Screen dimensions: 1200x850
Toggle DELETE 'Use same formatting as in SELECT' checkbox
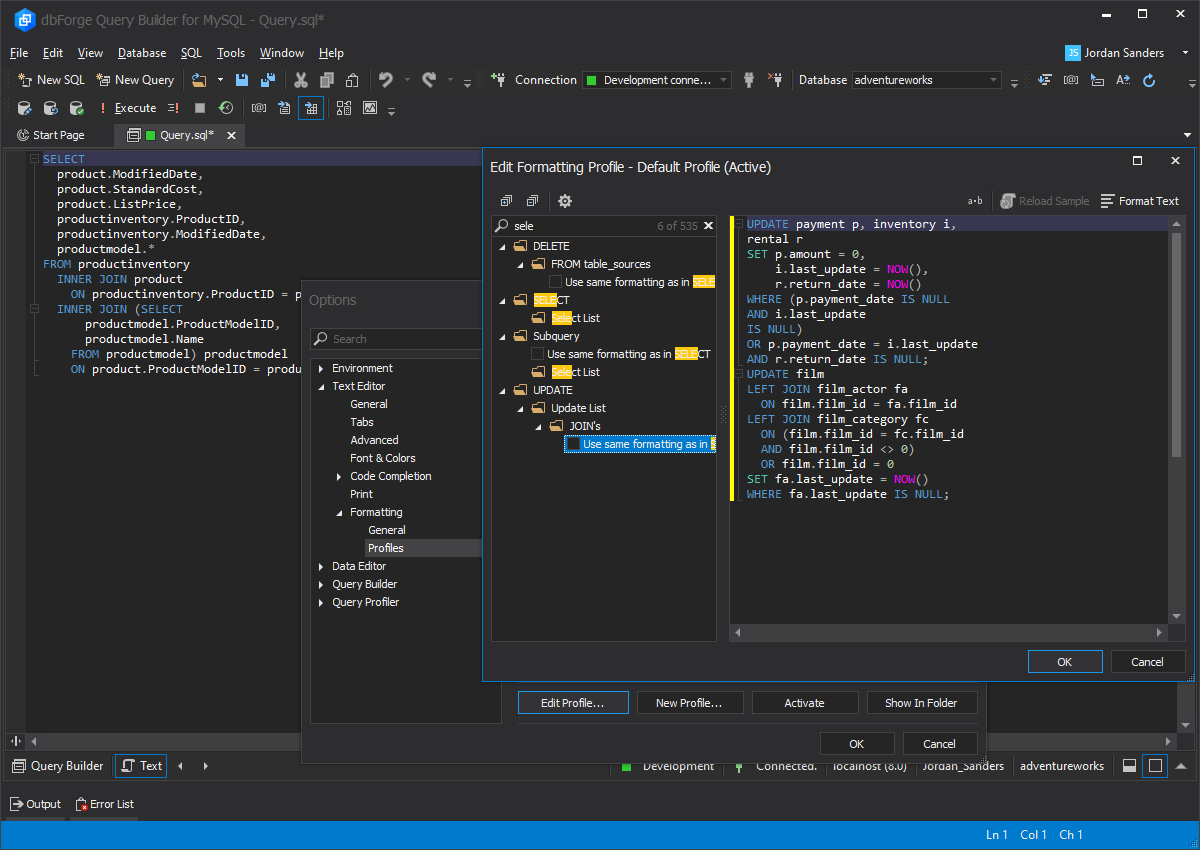coord(555,282)
